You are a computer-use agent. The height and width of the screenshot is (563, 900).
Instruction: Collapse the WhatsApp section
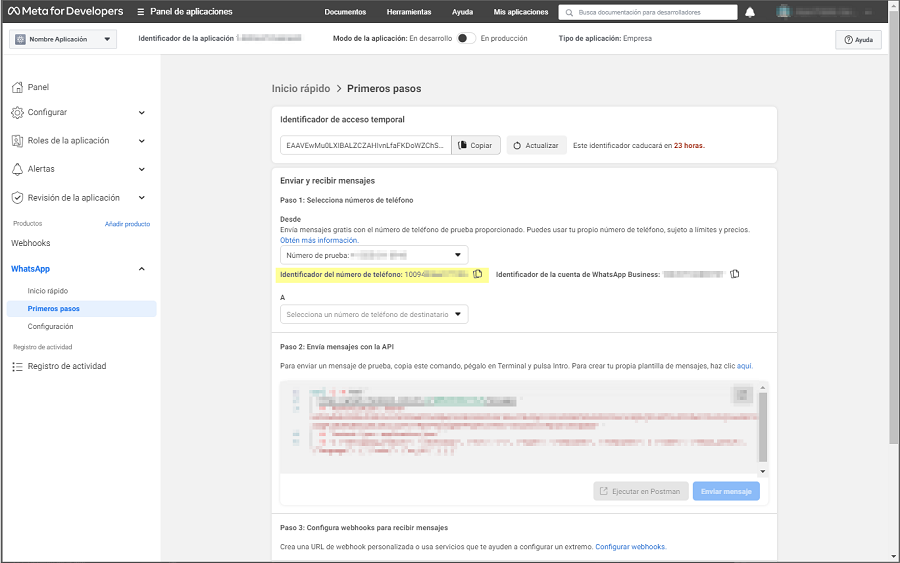click(142, 269)
